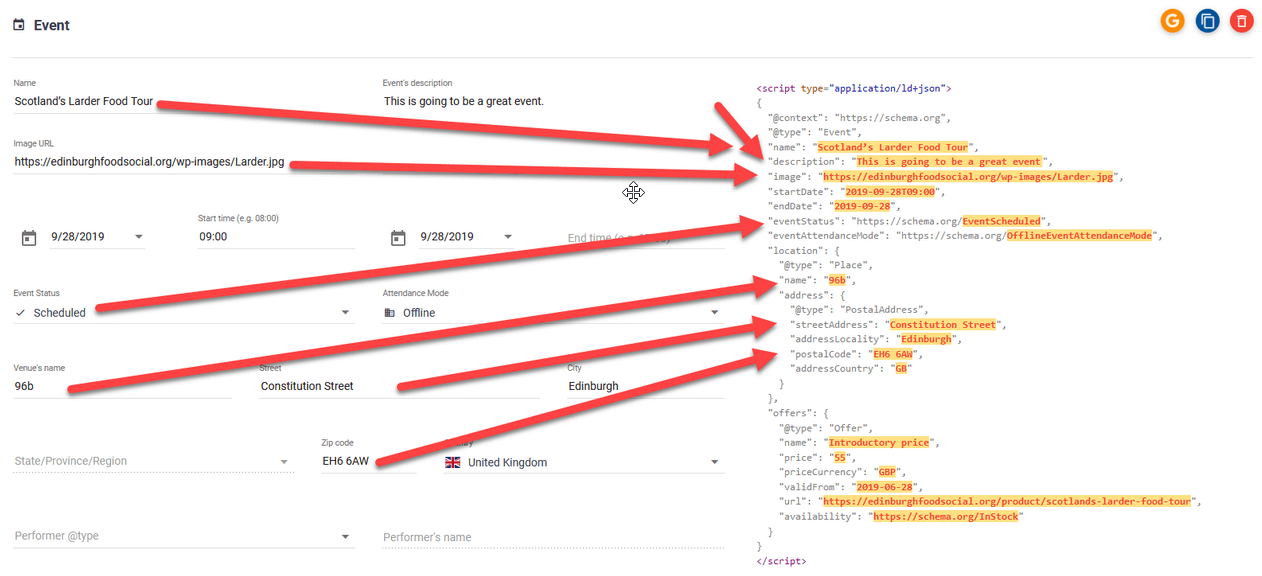The height and width of the screenshot is (576, 1262).
Task: Click the "https://schema.org/InStock" availability value
Action: [948, 517]
